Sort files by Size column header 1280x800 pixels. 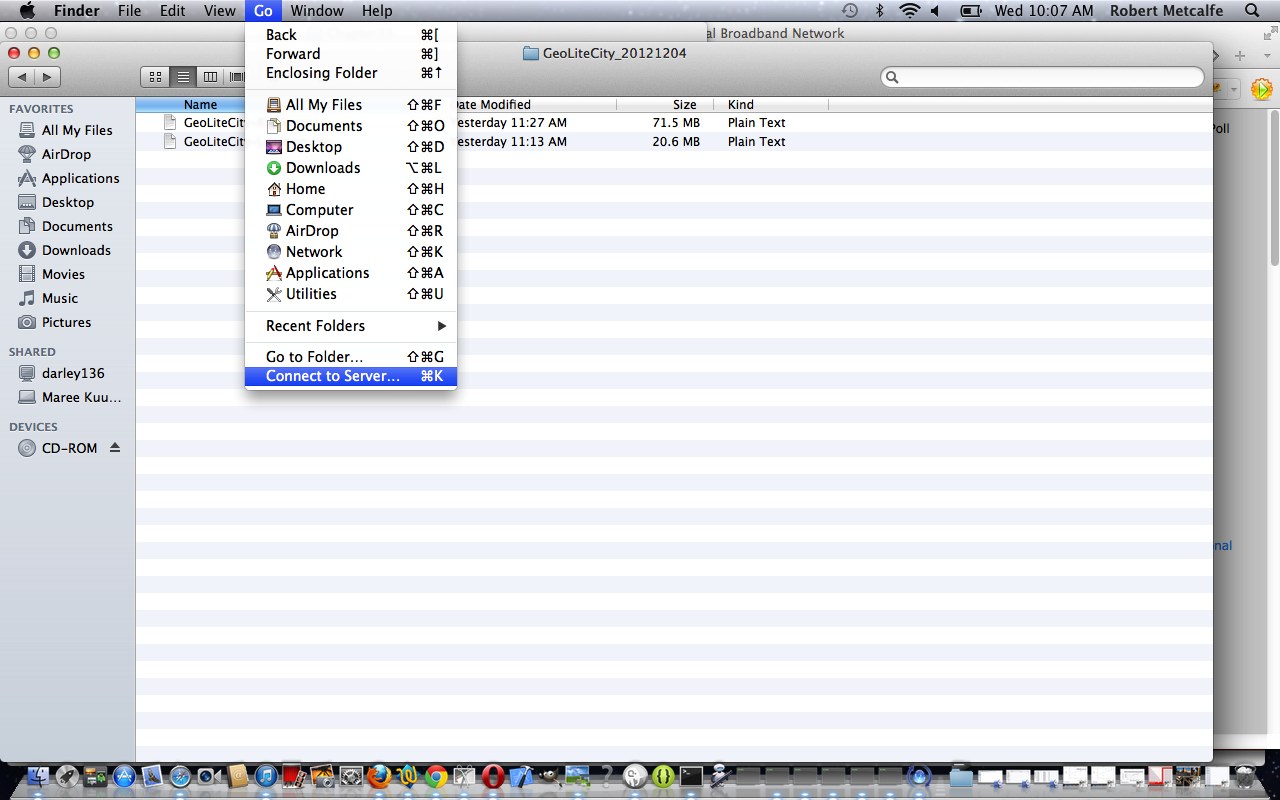684,104
